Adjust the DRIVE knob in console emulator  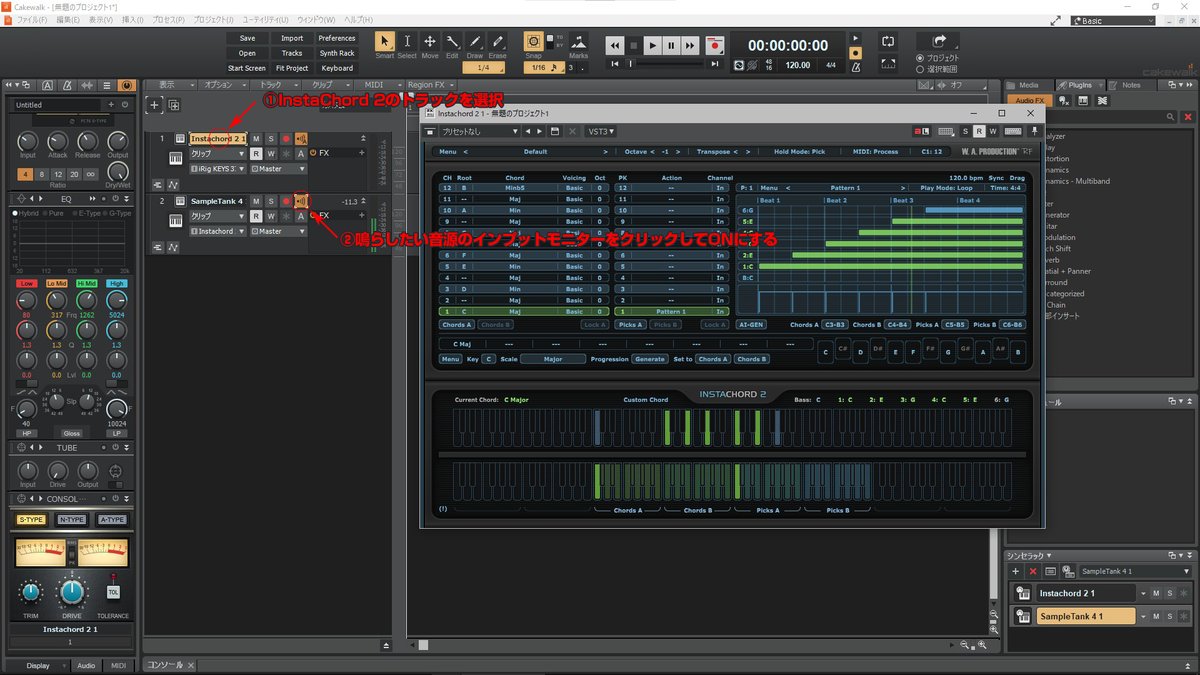[x=72, y=592]
